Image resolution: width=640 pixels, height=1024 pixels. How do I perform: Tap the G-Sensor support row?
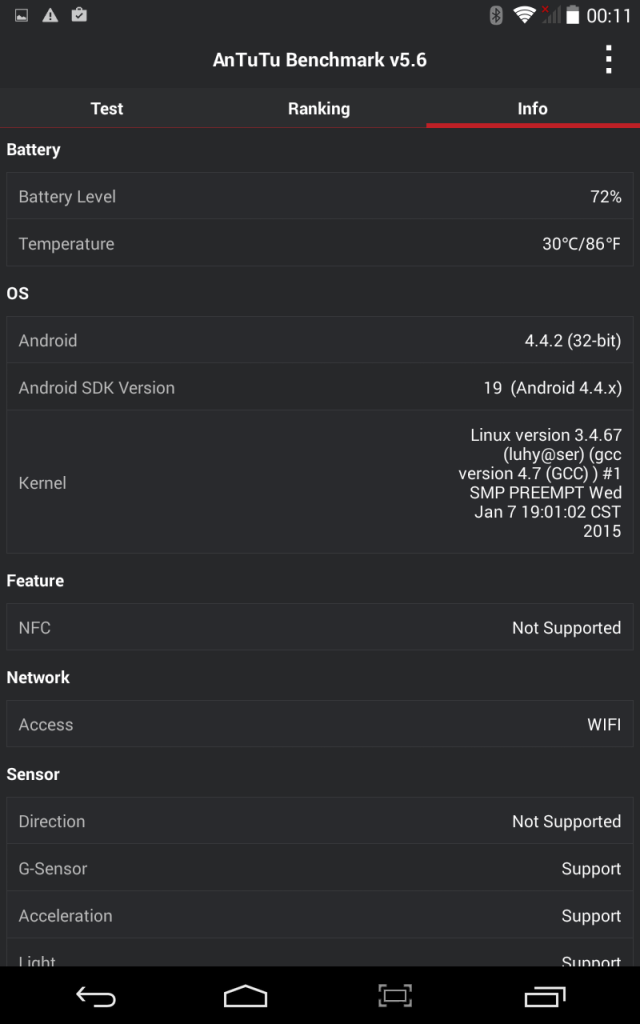point(320,869)
